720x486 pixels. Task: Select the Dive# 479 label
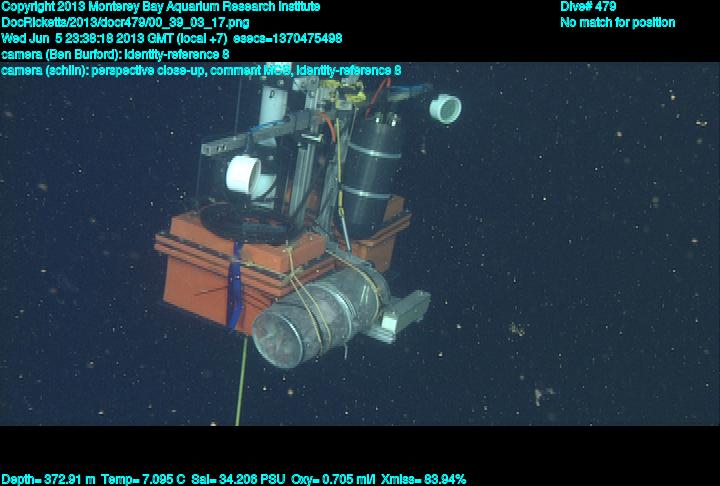(588, 7)
